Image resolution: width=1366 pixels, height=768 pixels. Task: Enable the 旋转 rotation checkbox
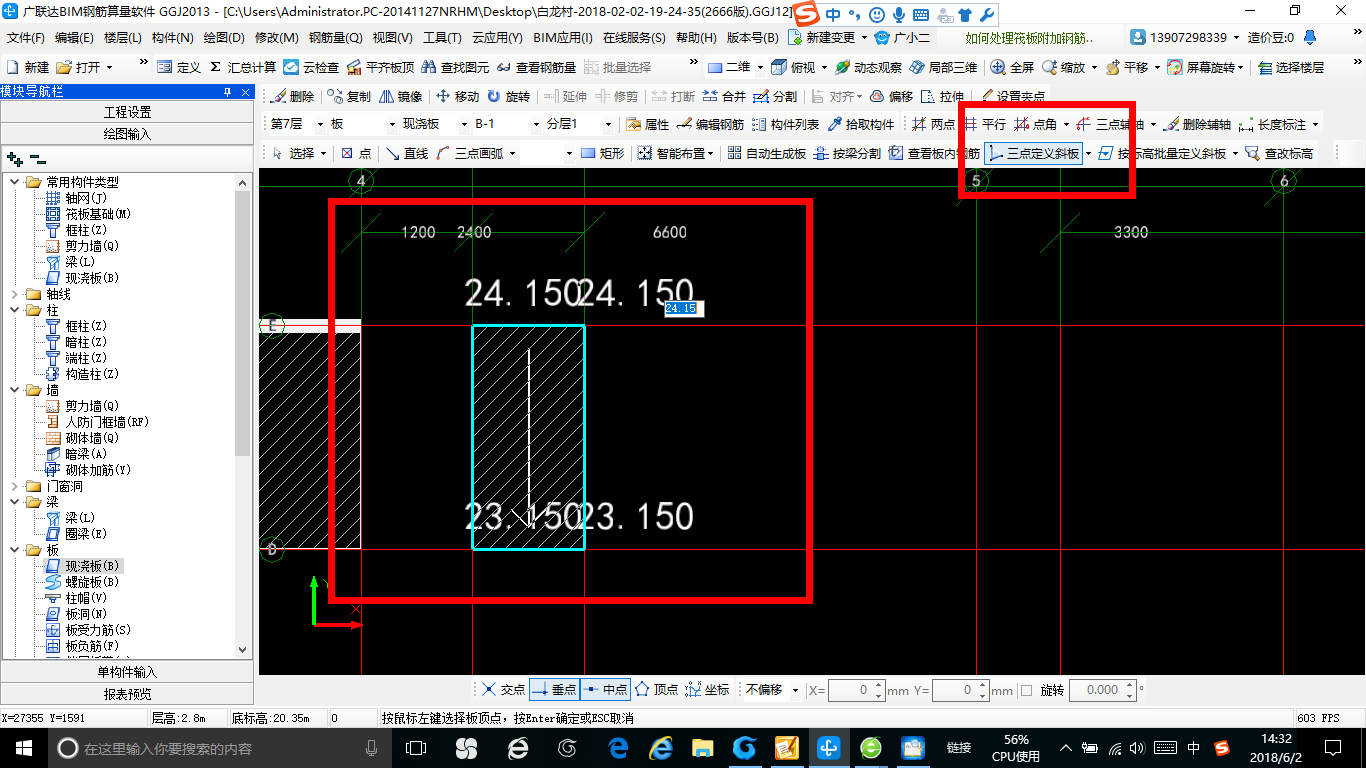tap(1026, 690)
